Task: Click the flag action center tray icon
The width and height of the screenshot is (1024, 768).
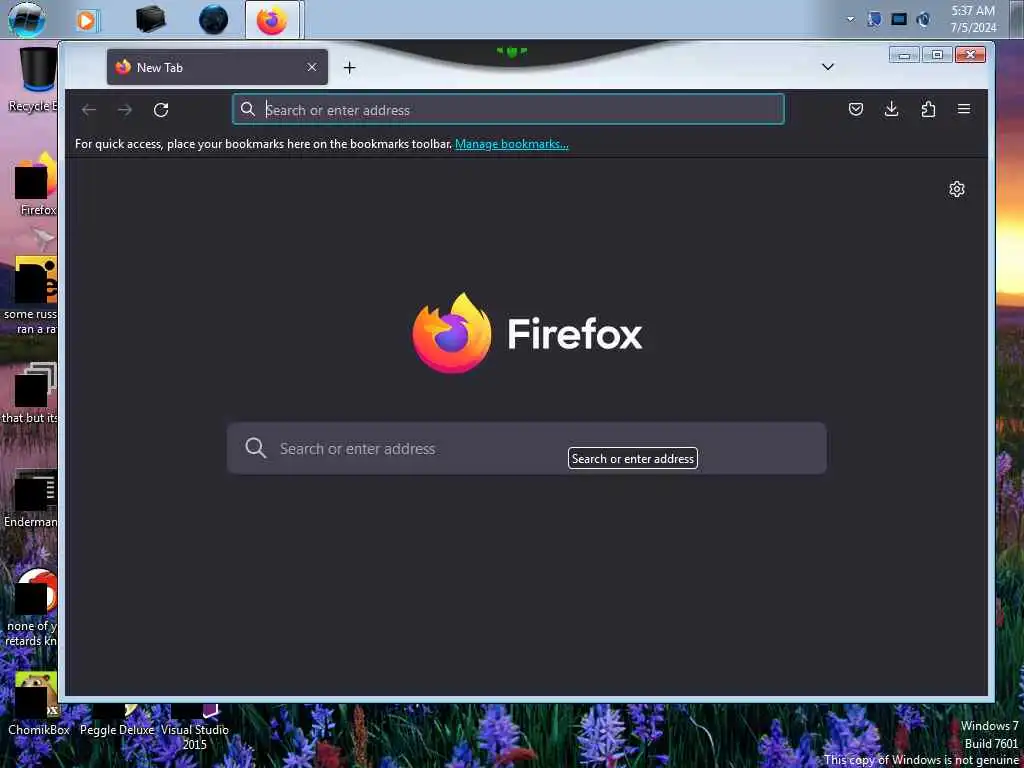Action: click(x=874, y=20)
